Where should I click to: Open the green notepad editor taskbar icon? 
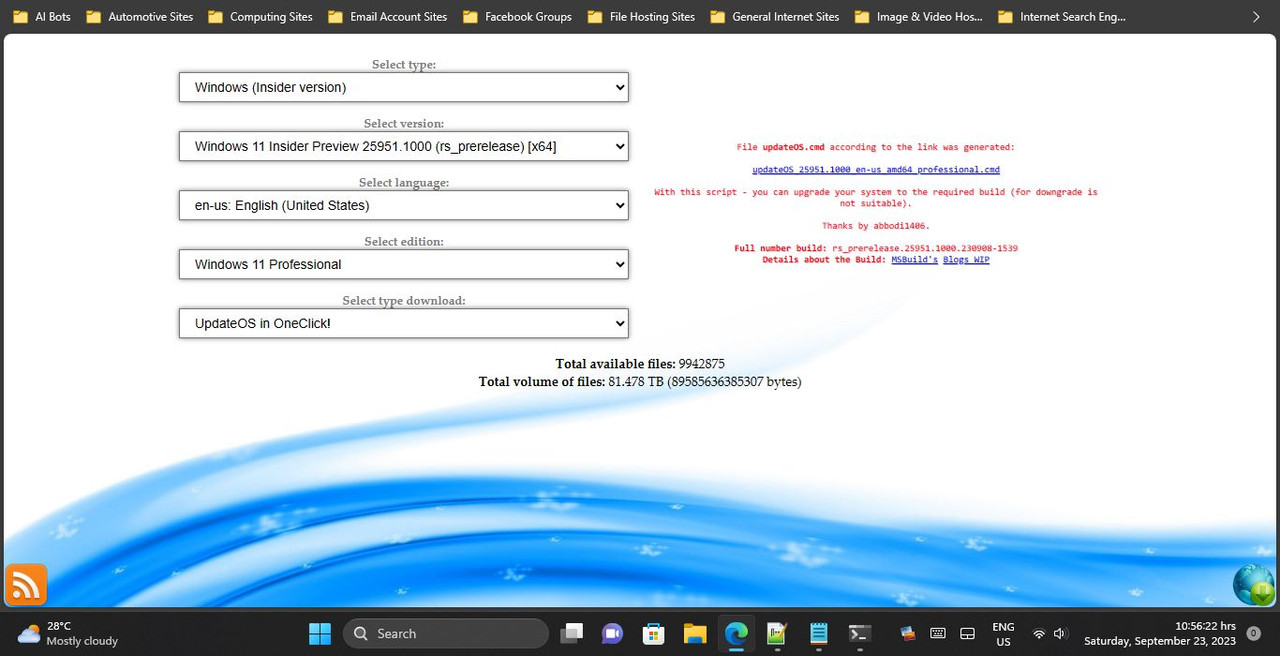(x=777, y=633)
